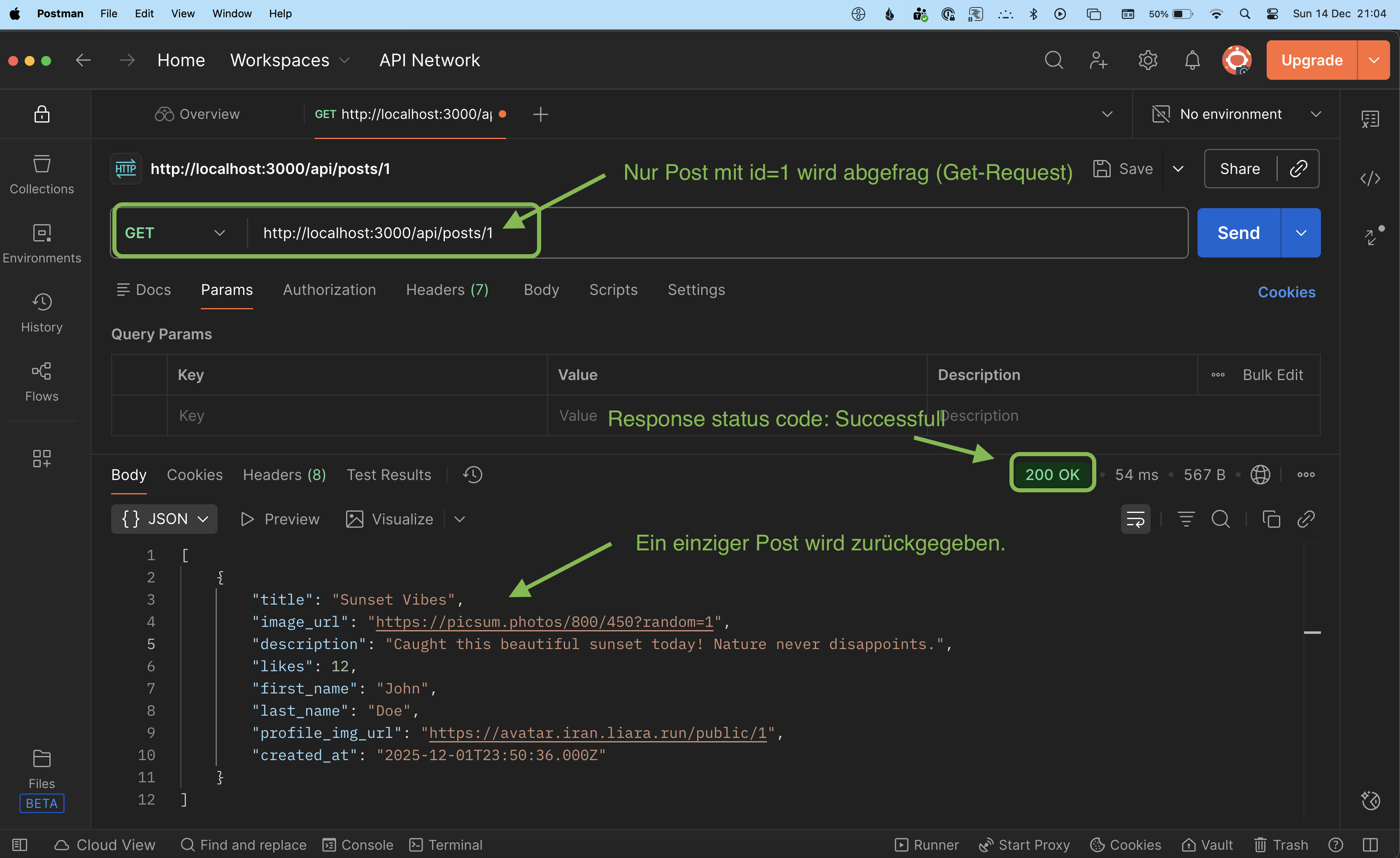Image resolution: width=1400 pixels, height=858 pixels.
Task: Expand the JSON format dropdown
Action: coord(164,519)
